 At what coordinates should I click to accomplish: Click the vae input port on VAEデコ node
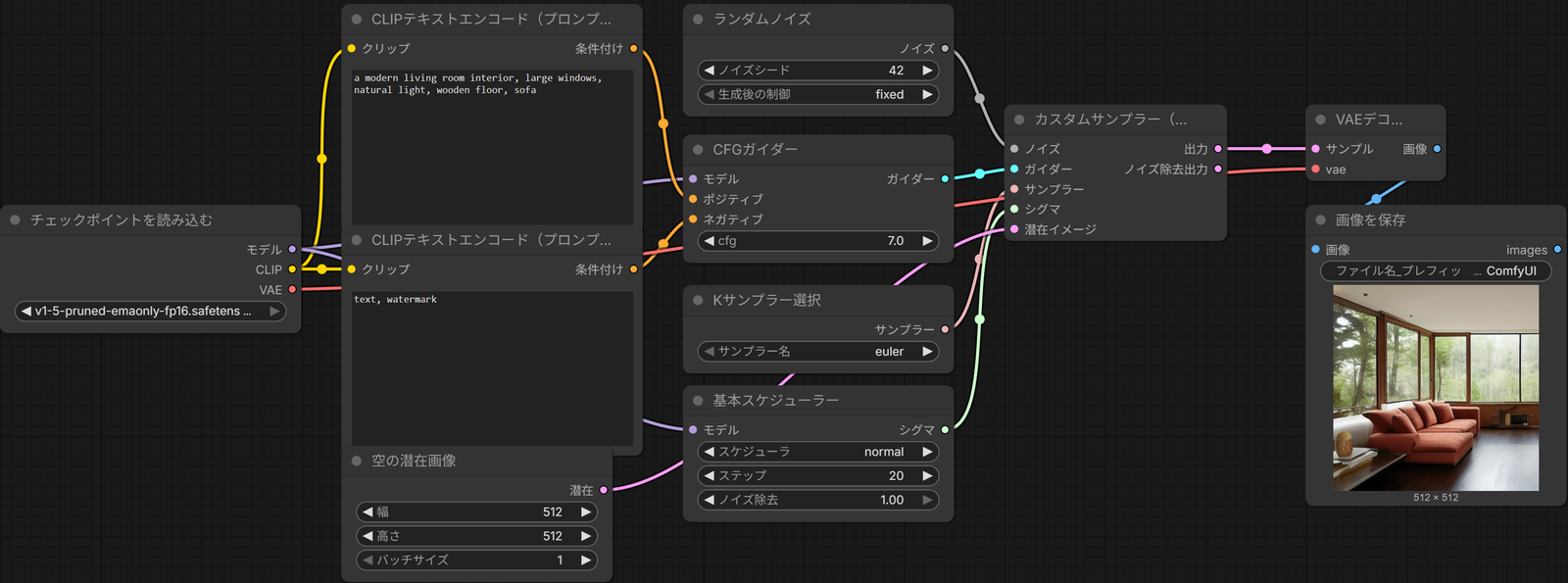pyautogui.click(x=1315, y=170)
